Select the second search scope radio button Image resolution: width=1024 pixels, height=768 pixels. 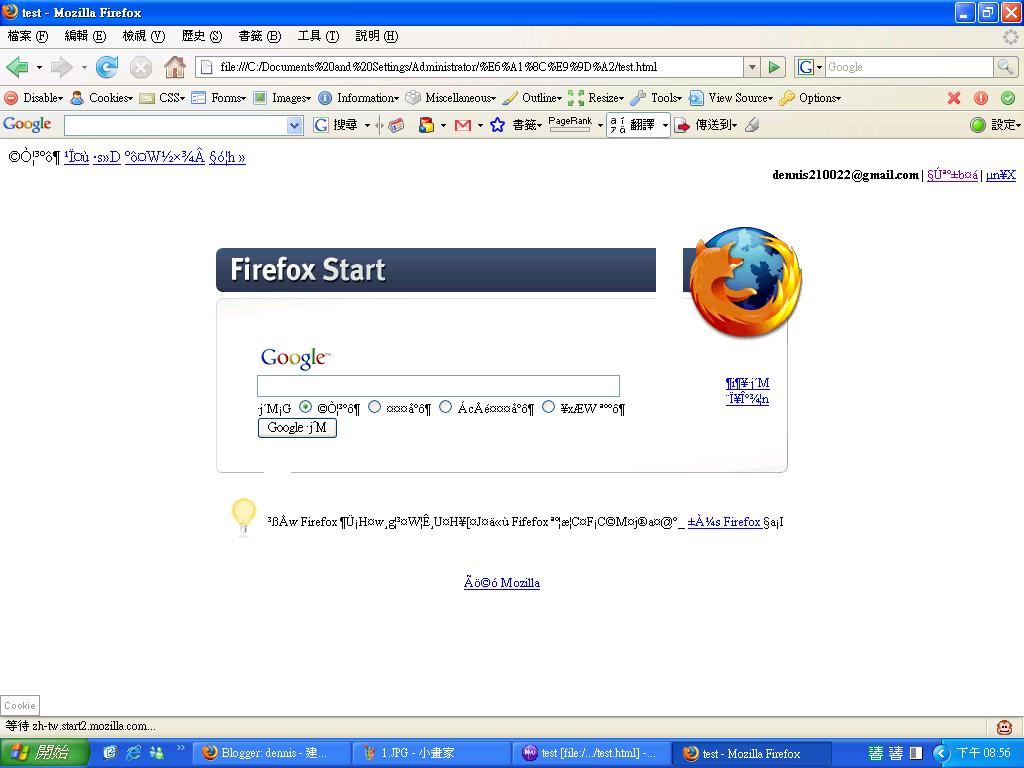(374, 407)
